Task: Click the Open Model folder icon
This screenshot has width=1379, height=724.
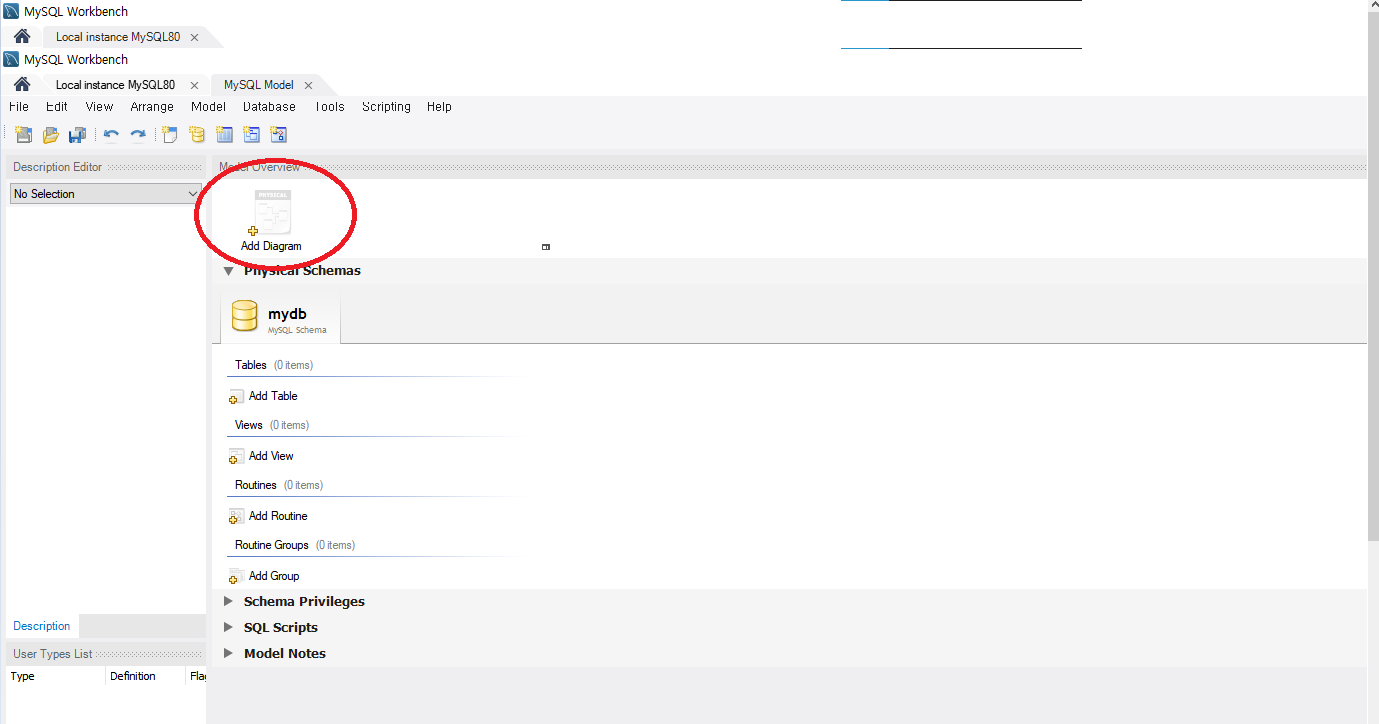Action: [50, 134]
